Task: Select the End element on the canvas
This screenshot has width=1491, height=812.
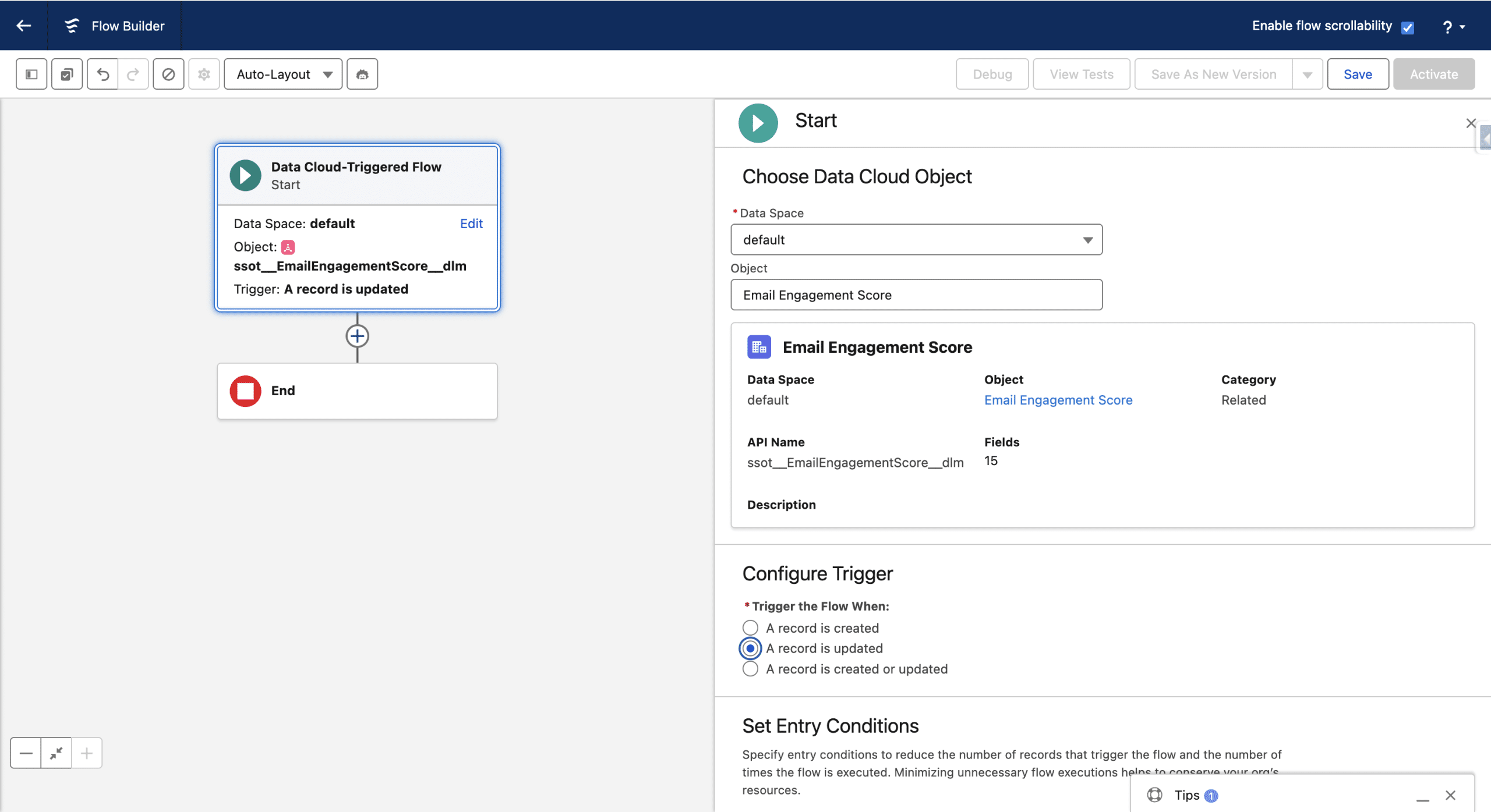Action: click(x=357, y=391)
